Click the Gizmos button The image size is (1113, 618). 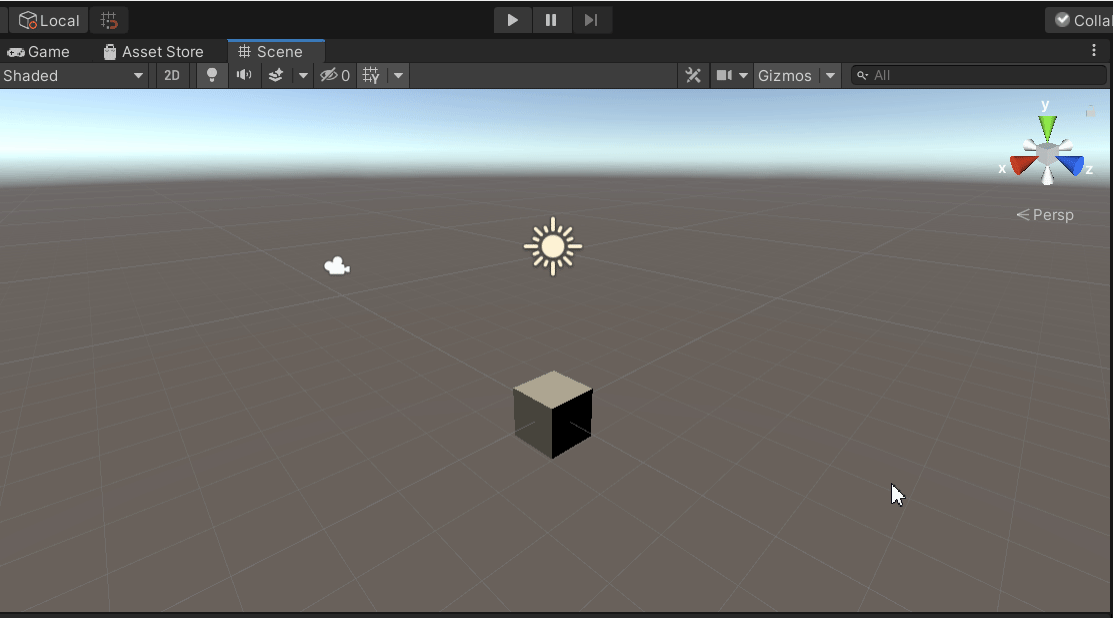(x=785, y=75)
